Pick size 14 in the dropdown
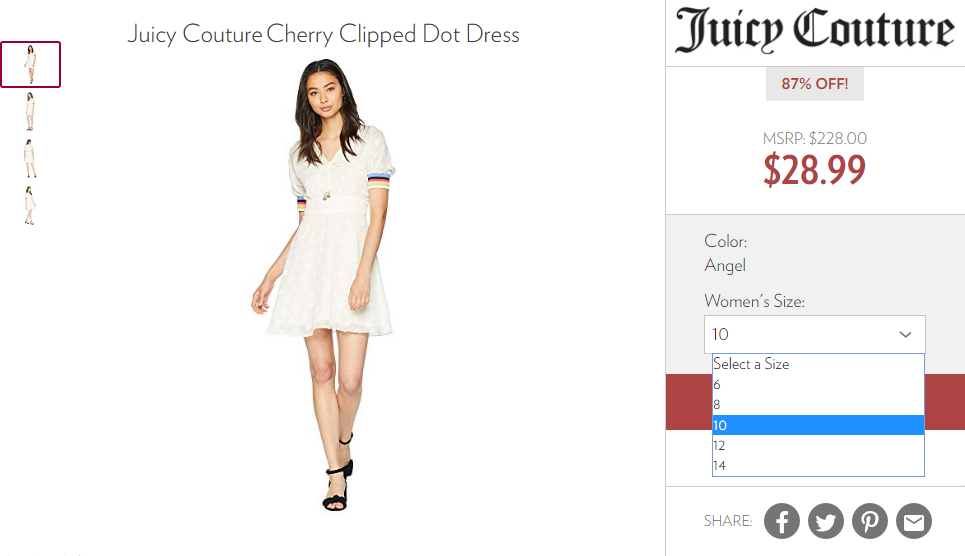This screenshot has width=965, height=556. 818,465
